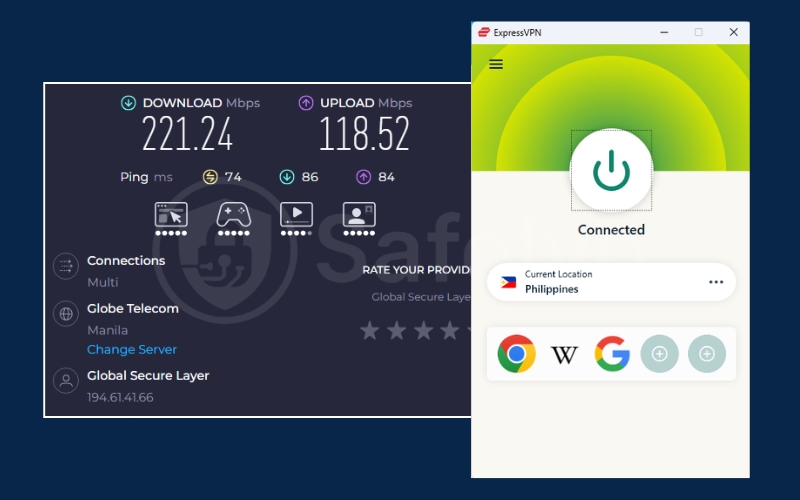The height and width of the screenshot is (500, 800).
Task: Close the ExpressVPN window
Action: [x=734, y=32]
